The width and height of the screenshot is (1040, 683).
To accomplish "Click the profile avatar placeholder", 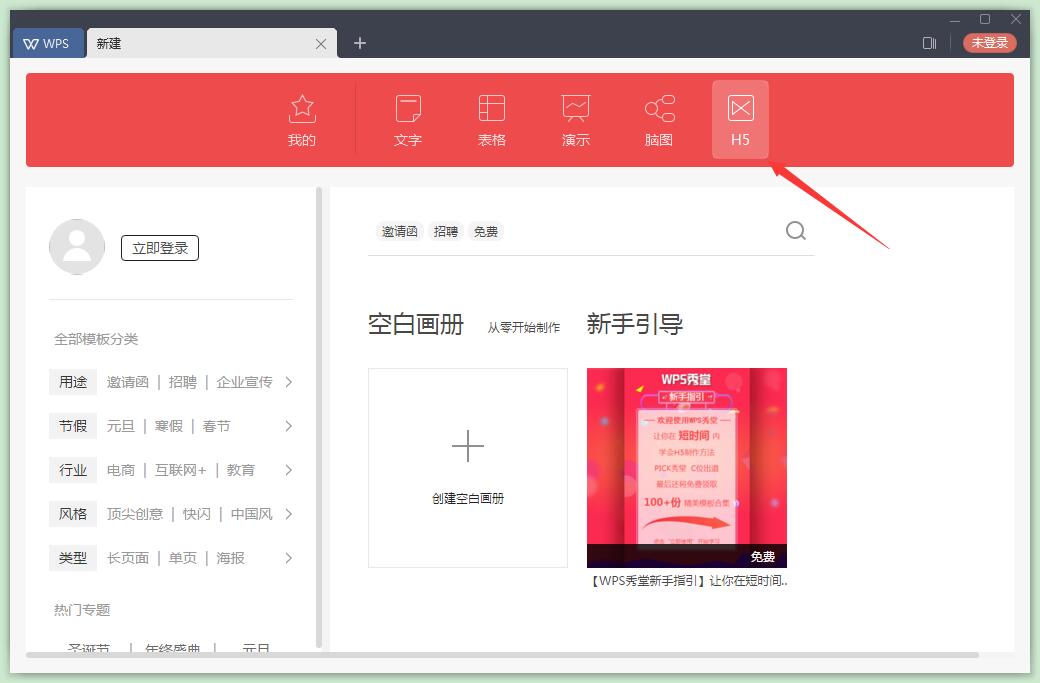I will click(77, 246).
